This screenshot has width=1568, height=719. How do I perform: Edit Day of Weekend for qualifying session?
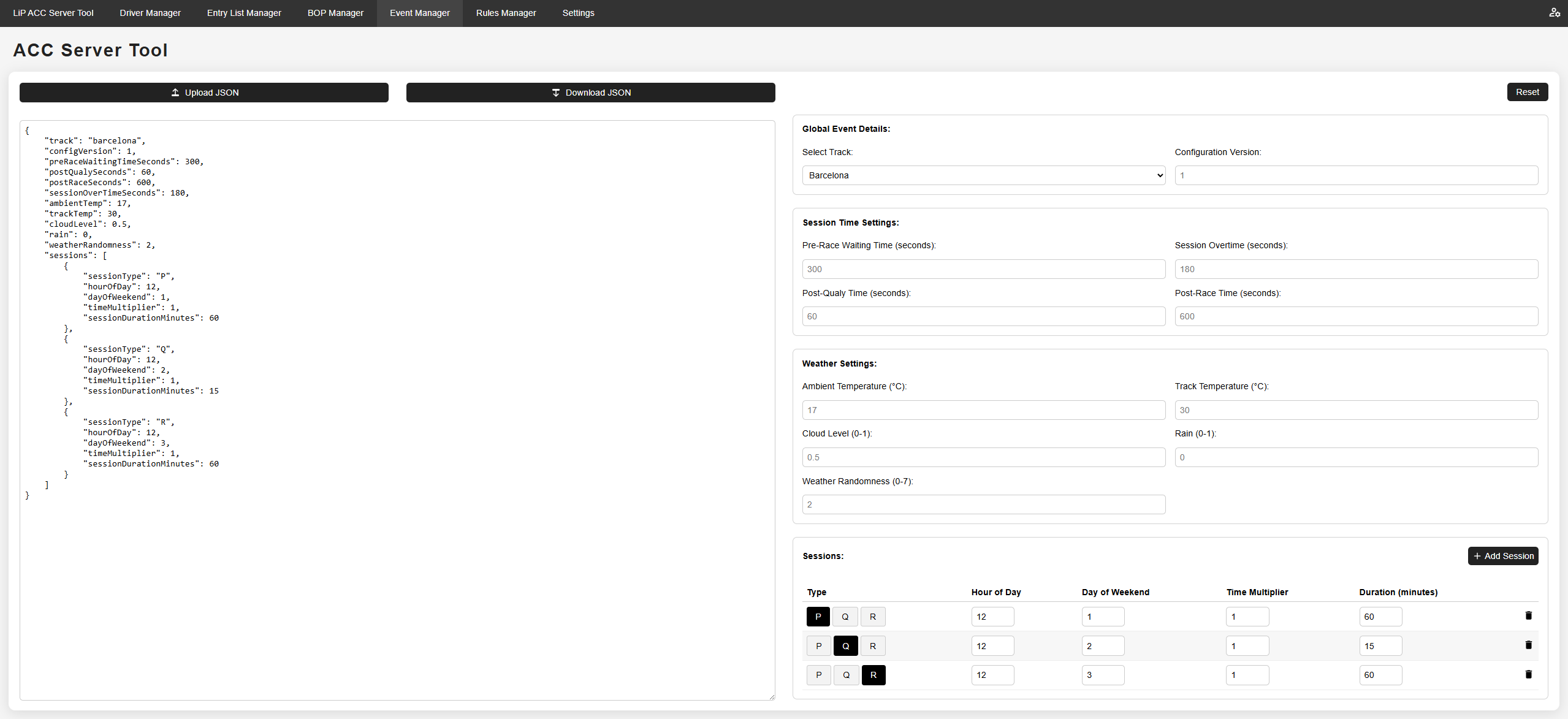coord(1103,646)
